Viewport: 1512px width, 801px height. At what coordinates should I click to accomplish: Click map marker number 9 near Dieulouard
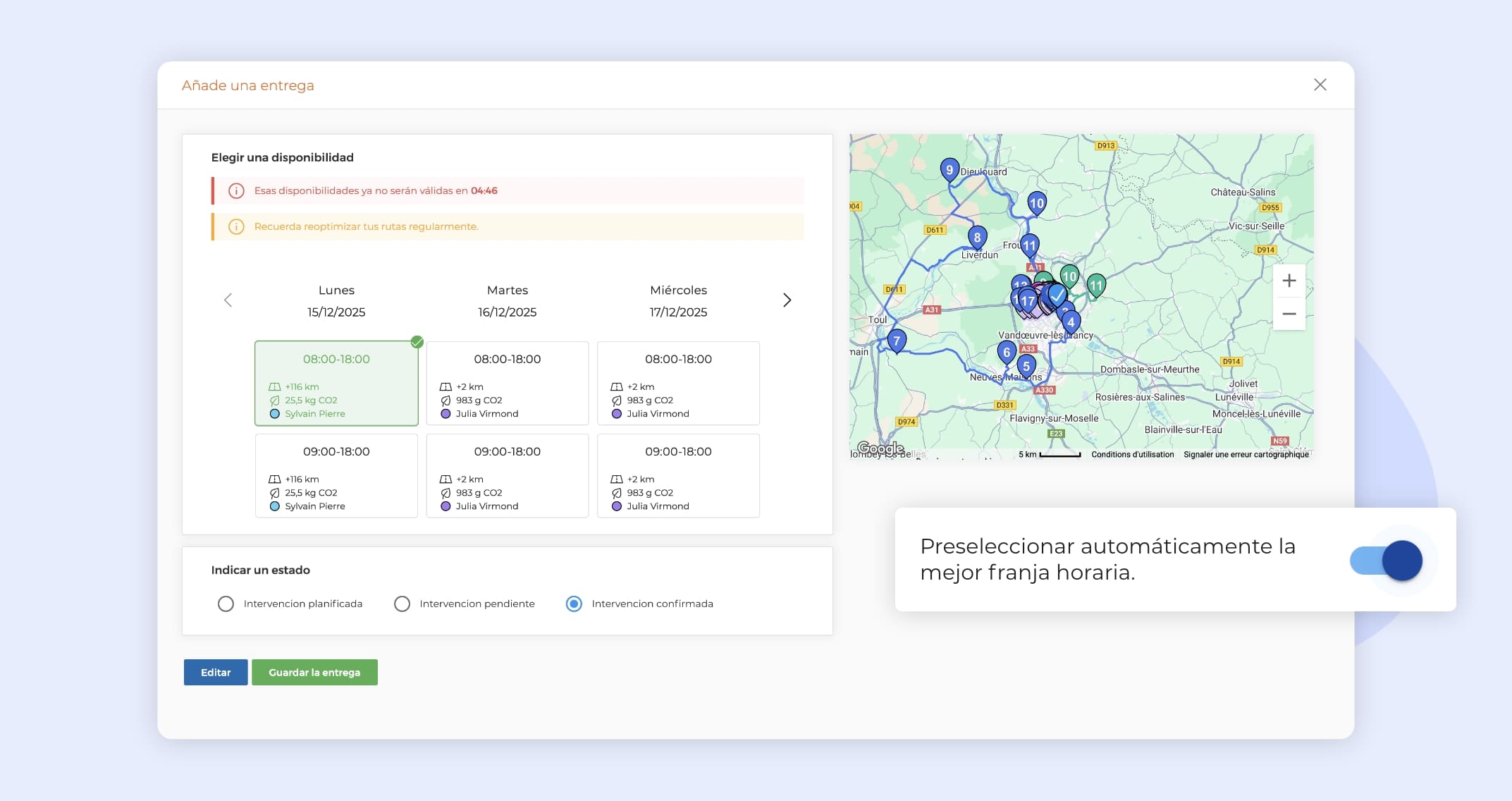tap(949, 170)
